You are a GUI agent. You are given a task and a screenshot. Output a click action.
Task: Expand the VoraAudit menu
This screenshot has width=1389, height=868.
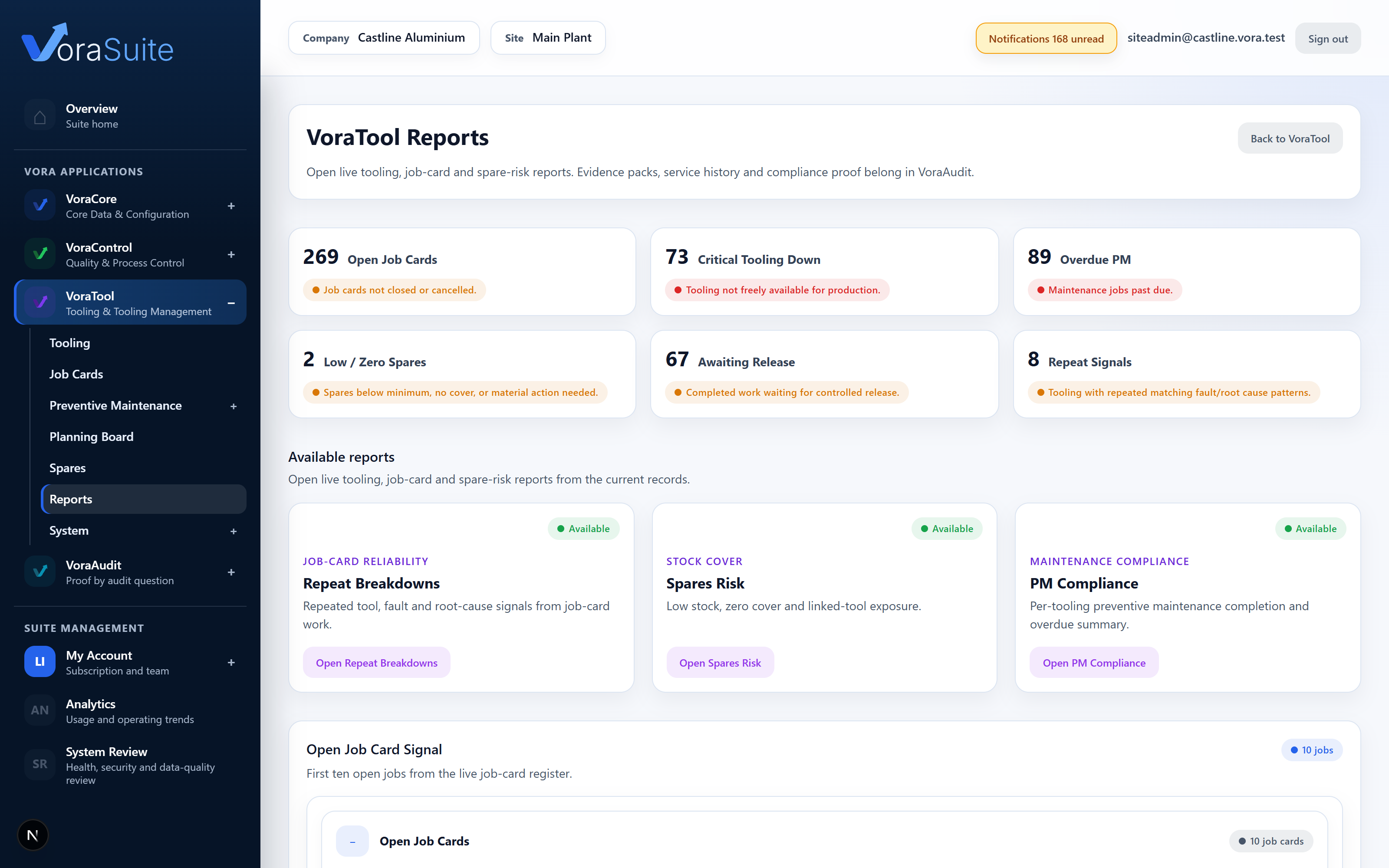click(x=231, y=572)
